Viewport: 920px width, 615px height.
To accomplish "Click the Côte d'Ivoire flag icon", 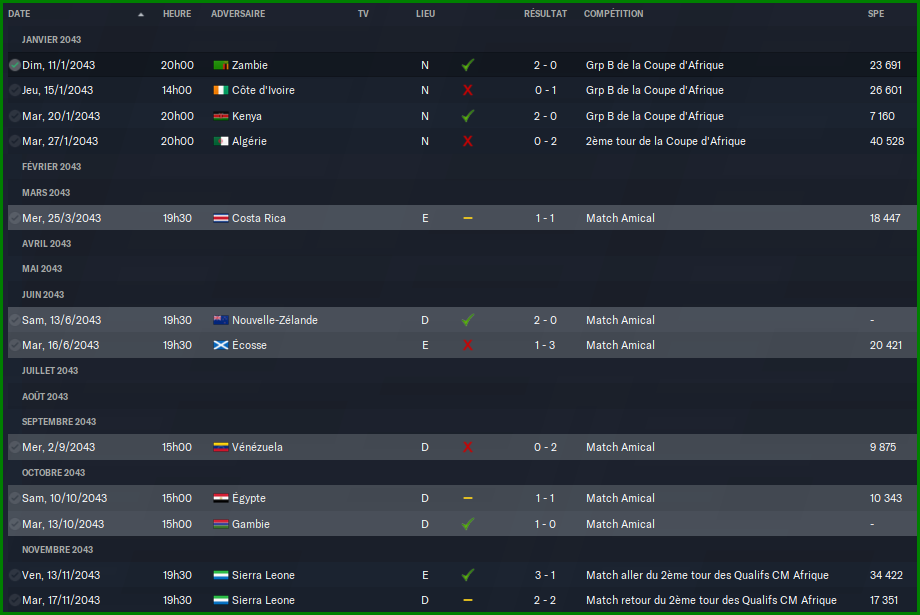I will coord(221,90).
